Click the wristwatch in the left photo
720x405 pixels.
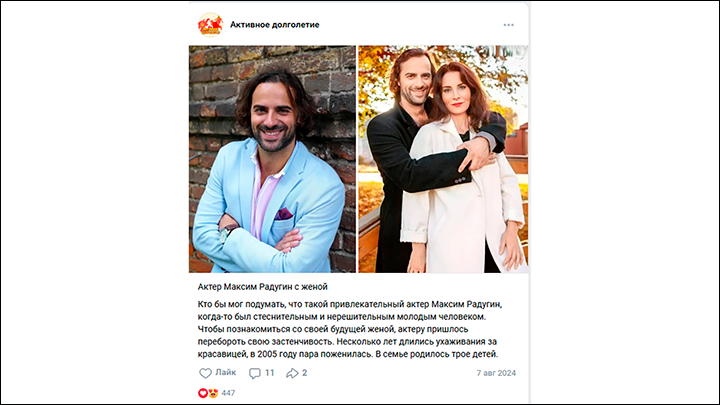coord(225,233)
